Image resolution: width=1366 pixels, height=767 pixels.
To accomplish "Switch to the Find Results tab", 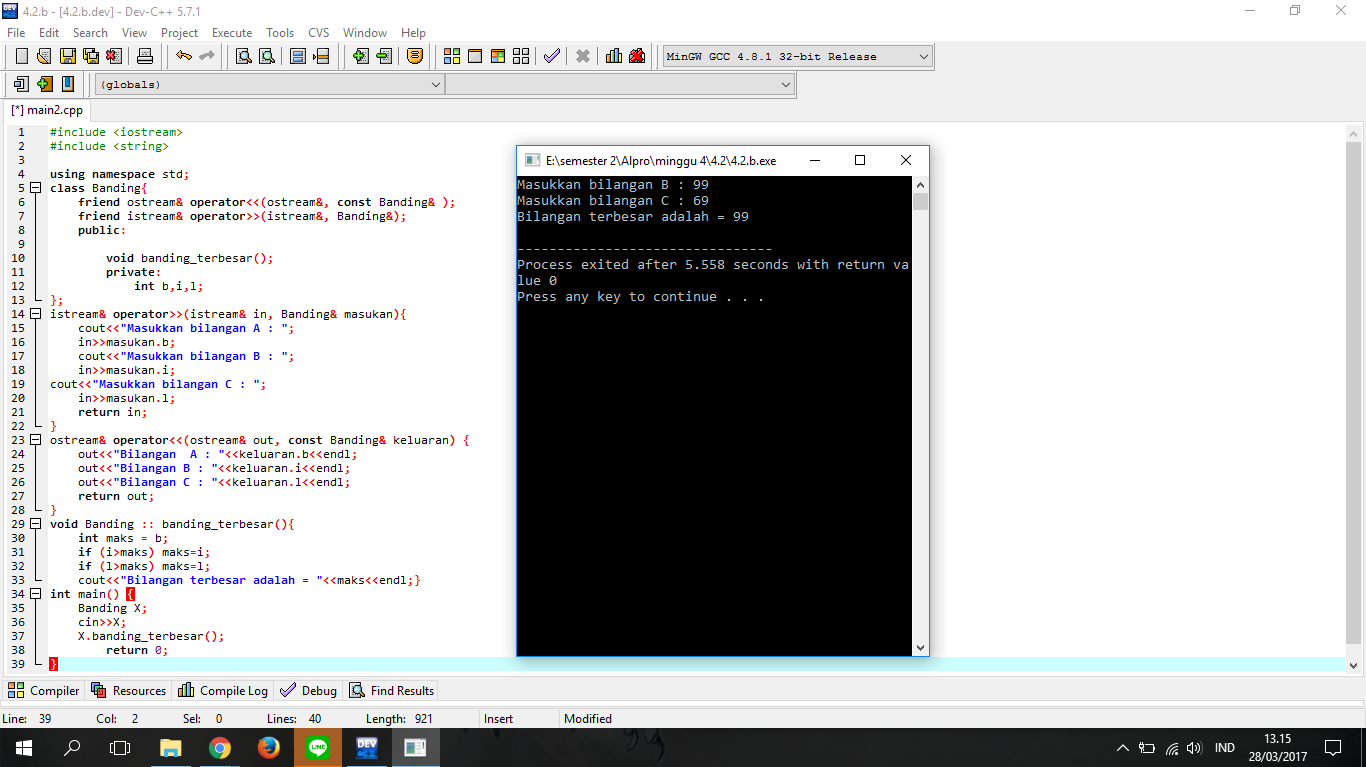I will [391, 690].
